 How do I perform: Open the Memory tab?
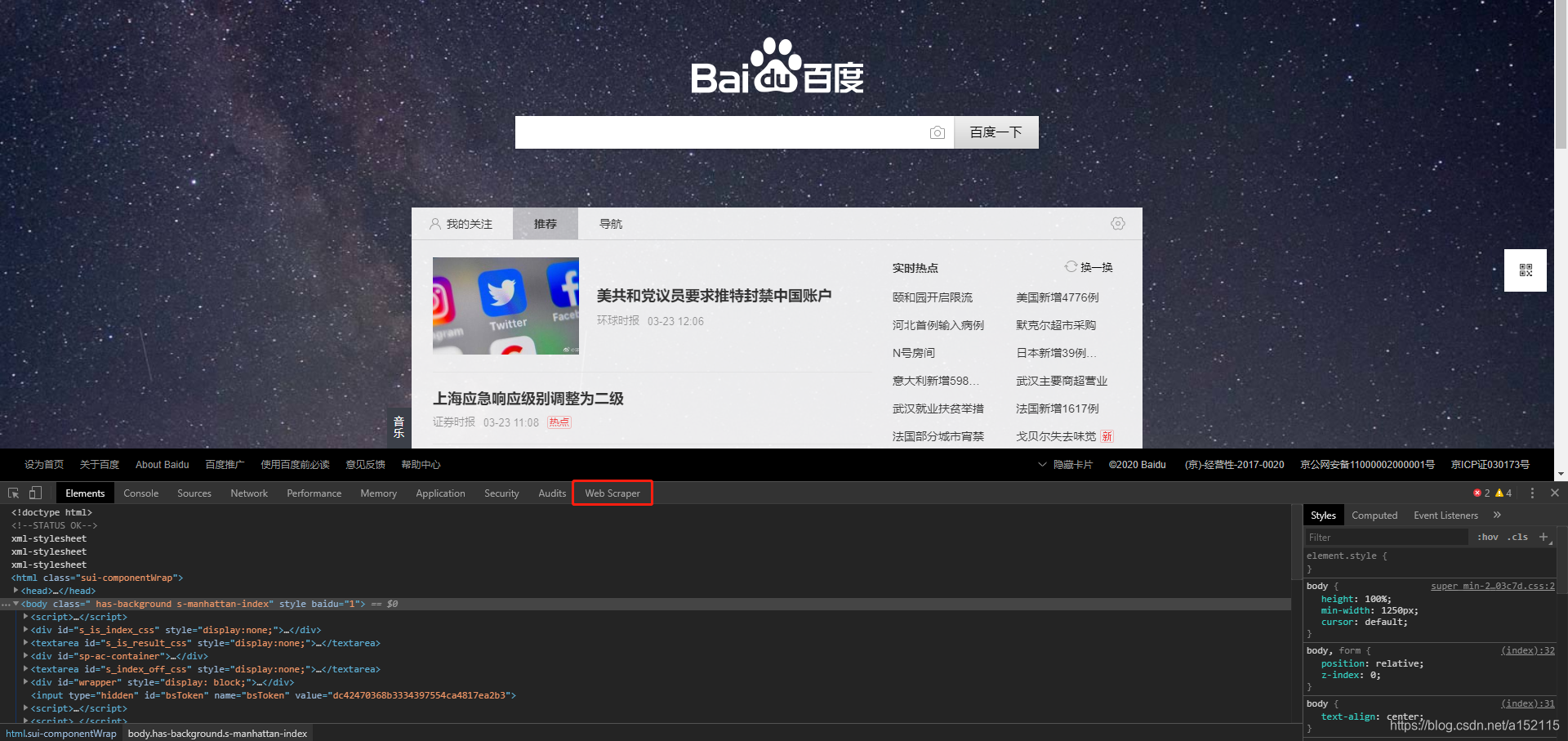tap(378, 493)
